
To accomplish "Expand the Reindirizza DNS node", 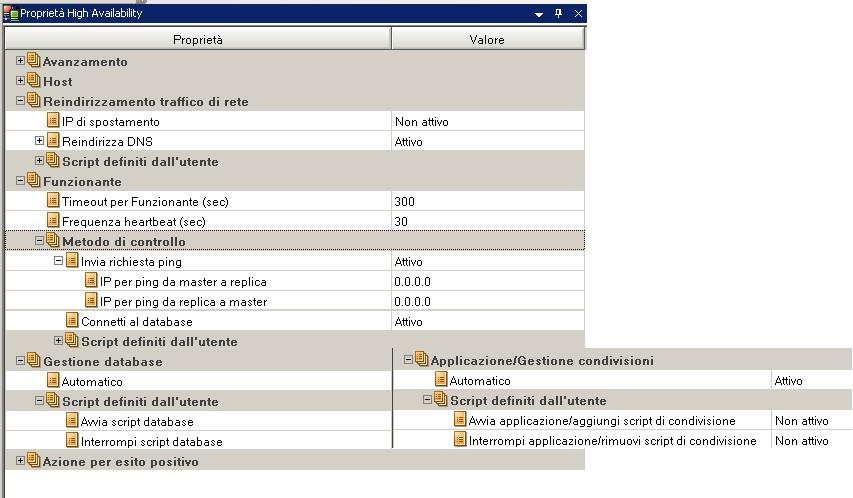I will click(x=39, y=140).
